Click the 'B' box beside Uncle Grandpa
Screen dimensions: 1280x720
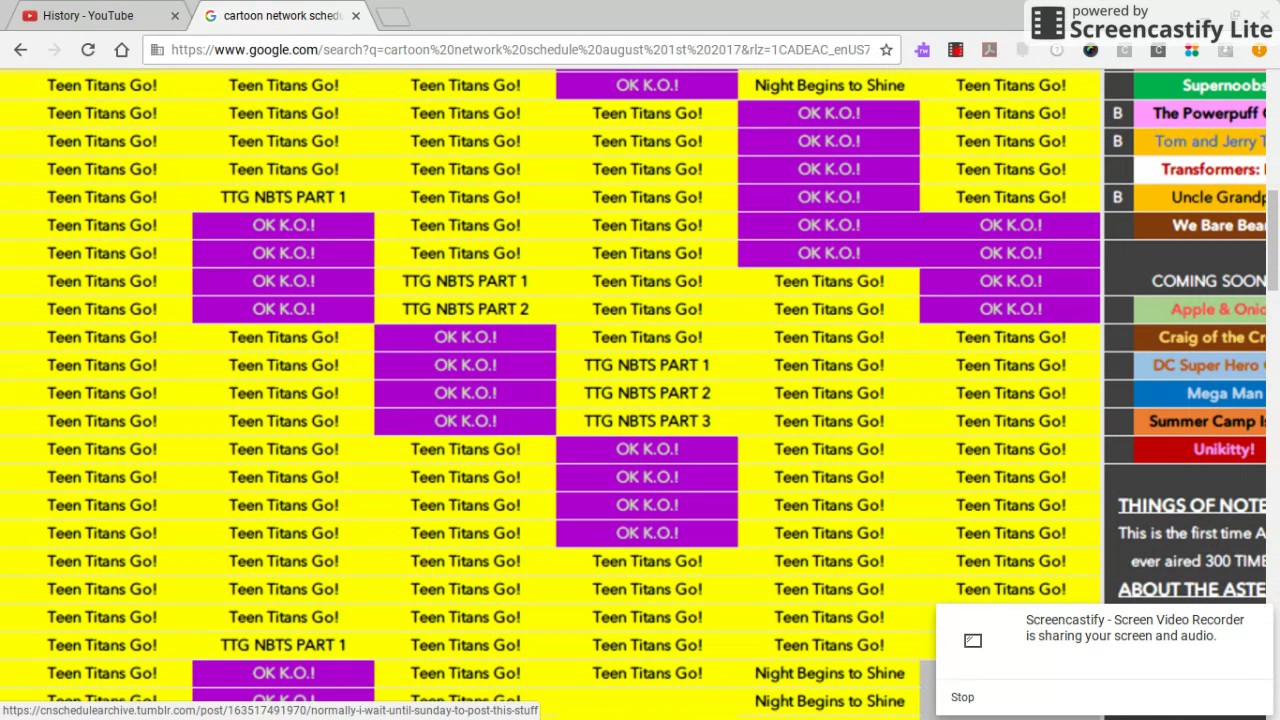[1118, 197]
